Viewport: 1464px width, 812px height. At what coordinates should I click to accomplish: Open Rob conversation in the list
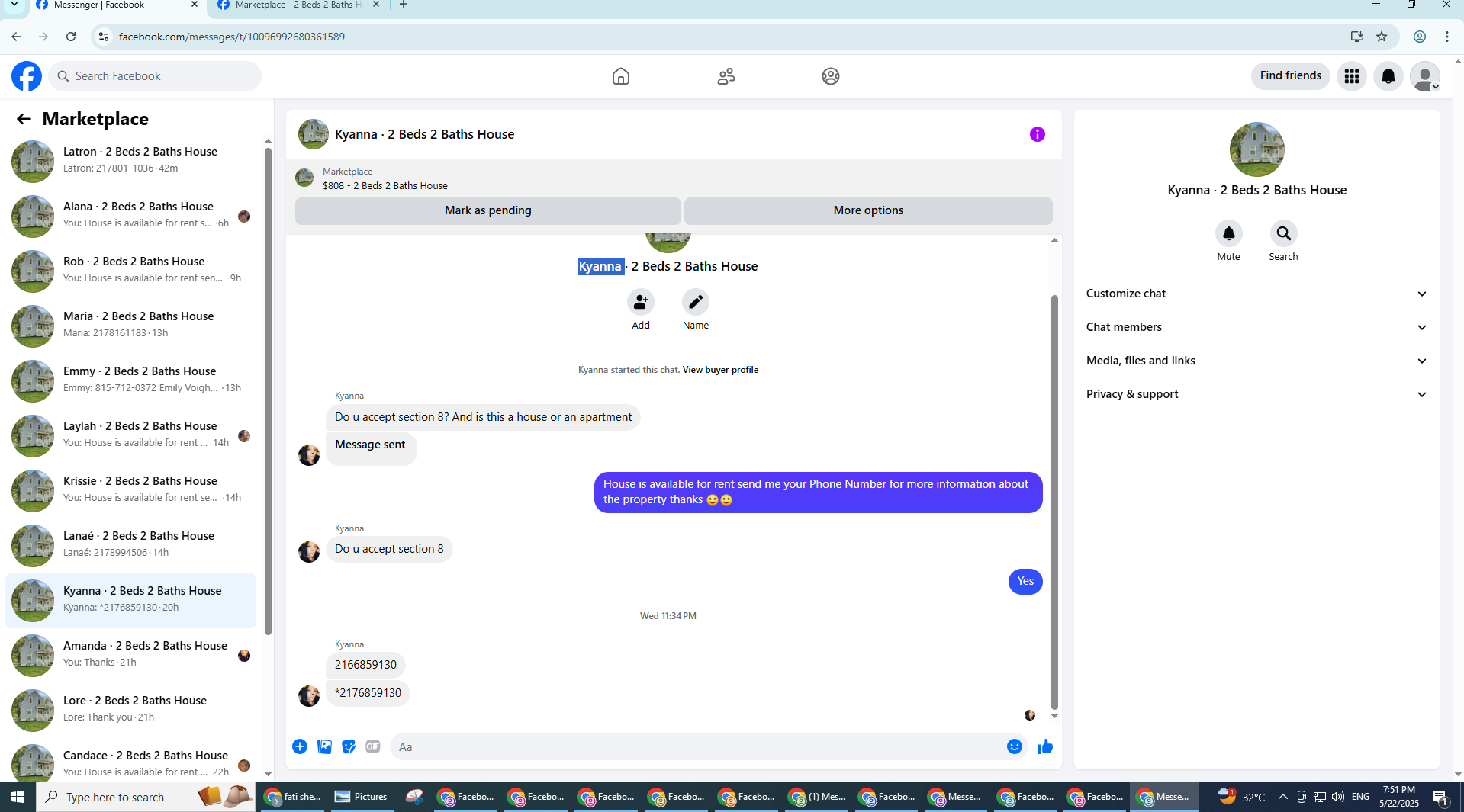pos(131,271)
